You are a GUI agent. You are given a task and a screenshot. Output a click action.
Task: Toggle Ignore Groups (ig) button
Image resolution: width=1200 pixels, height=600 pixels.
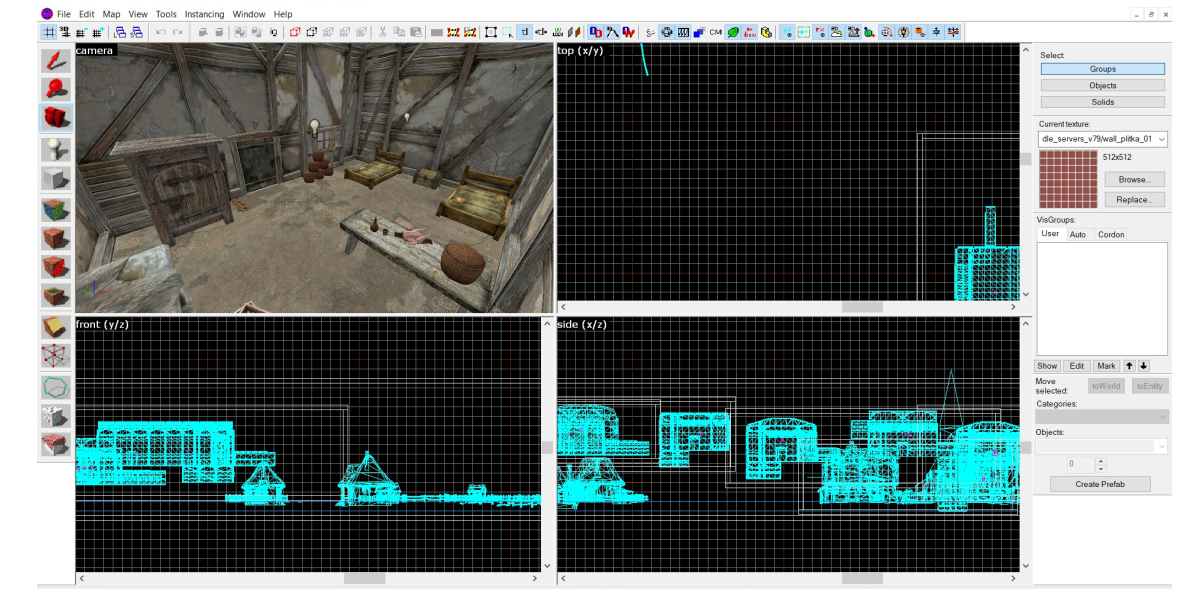(273, 32)
